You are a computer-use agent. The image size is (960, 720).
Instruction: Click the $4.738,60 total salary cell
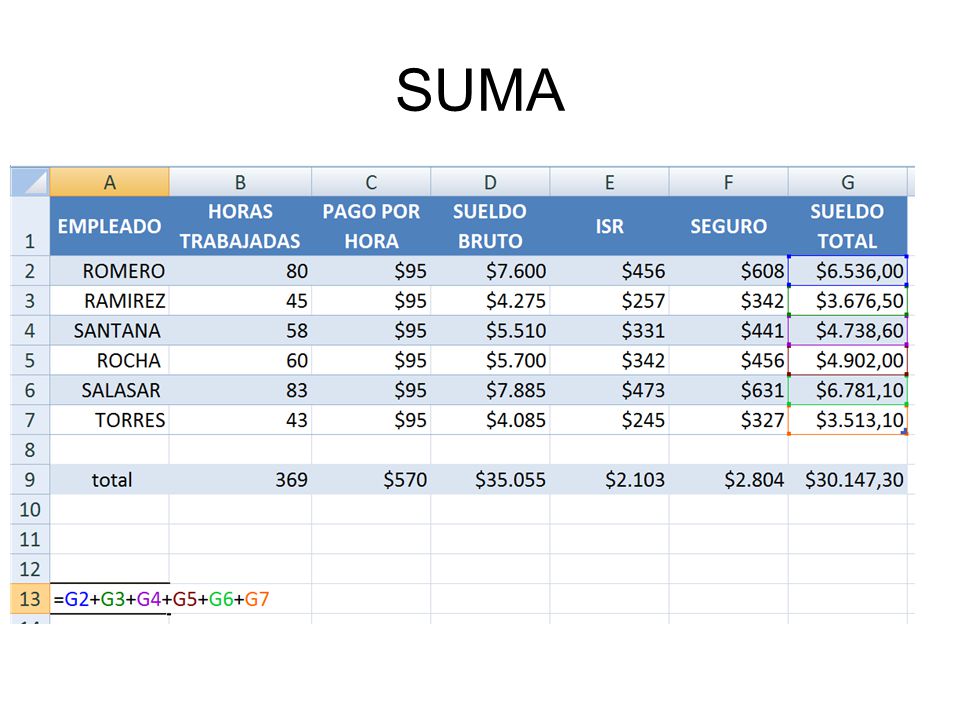tap(847, 331)
